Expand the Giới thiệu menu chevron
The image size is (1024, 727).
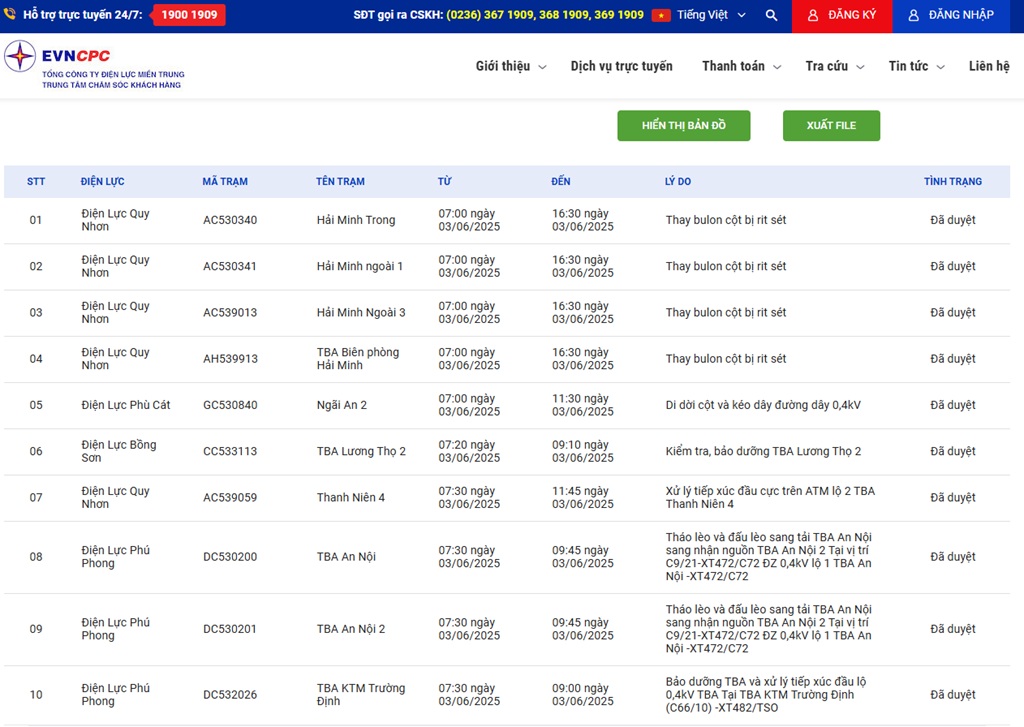tap(542, 67)
